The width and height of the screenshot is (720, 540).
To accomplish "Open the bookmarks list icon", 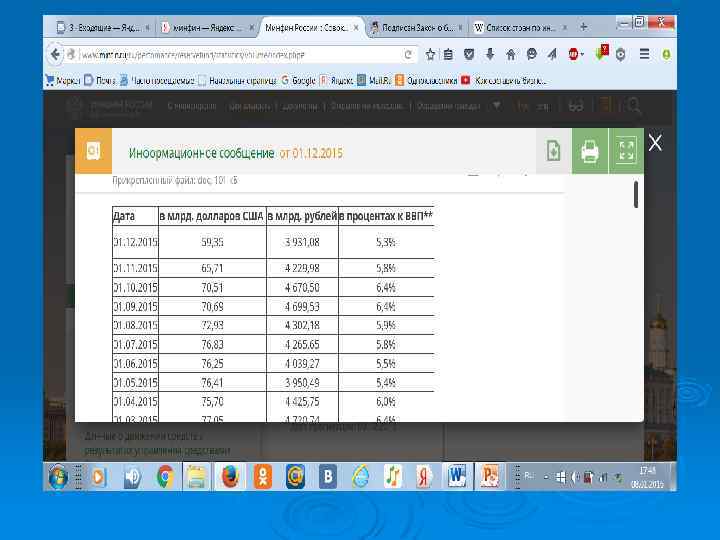I will [448, 55].
